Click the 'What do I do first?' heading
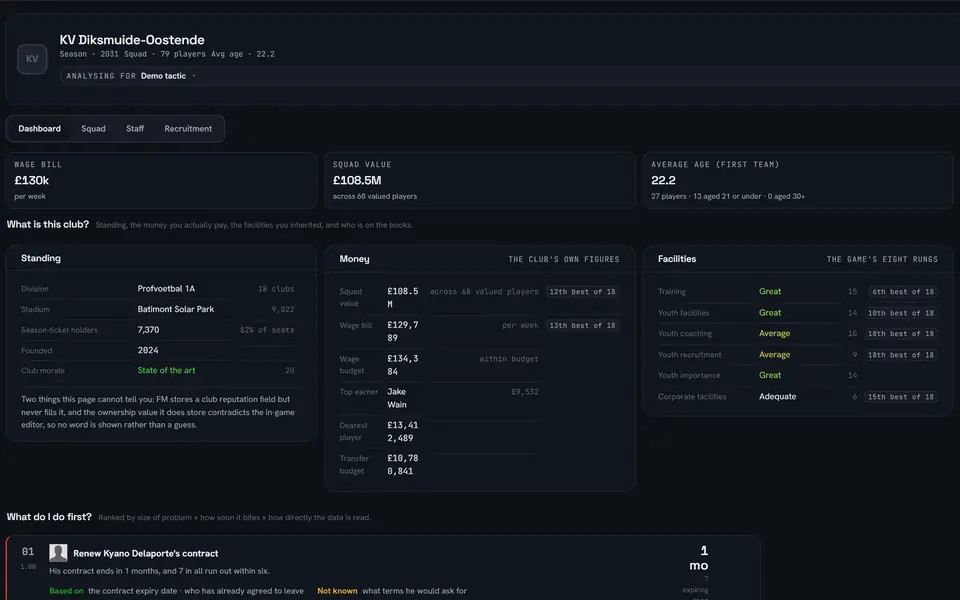Viewport: 960px width, 600px height. 49,517
